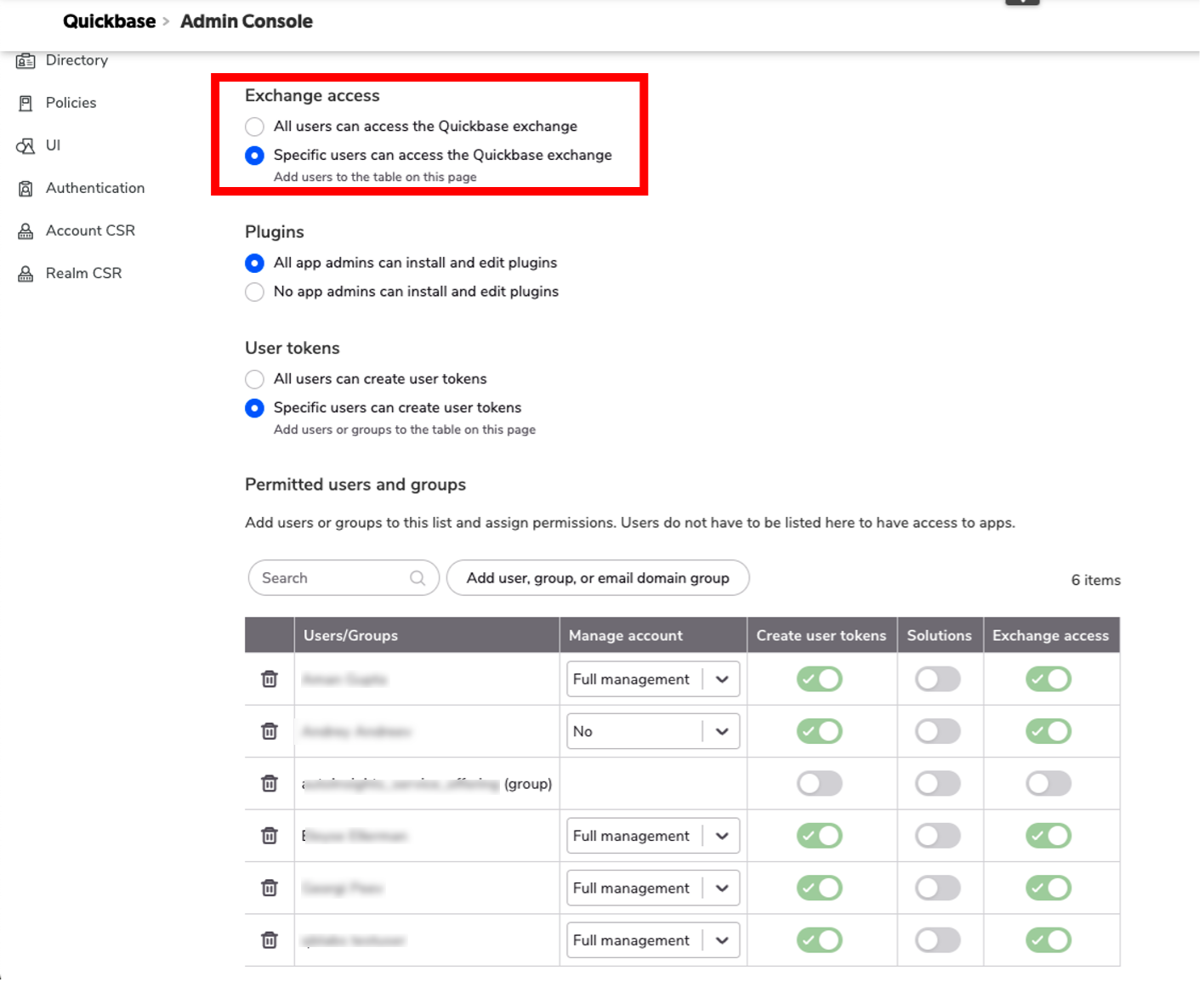
Task: Click the Quickbase breadcrumb link
Action: pos(109,21)
